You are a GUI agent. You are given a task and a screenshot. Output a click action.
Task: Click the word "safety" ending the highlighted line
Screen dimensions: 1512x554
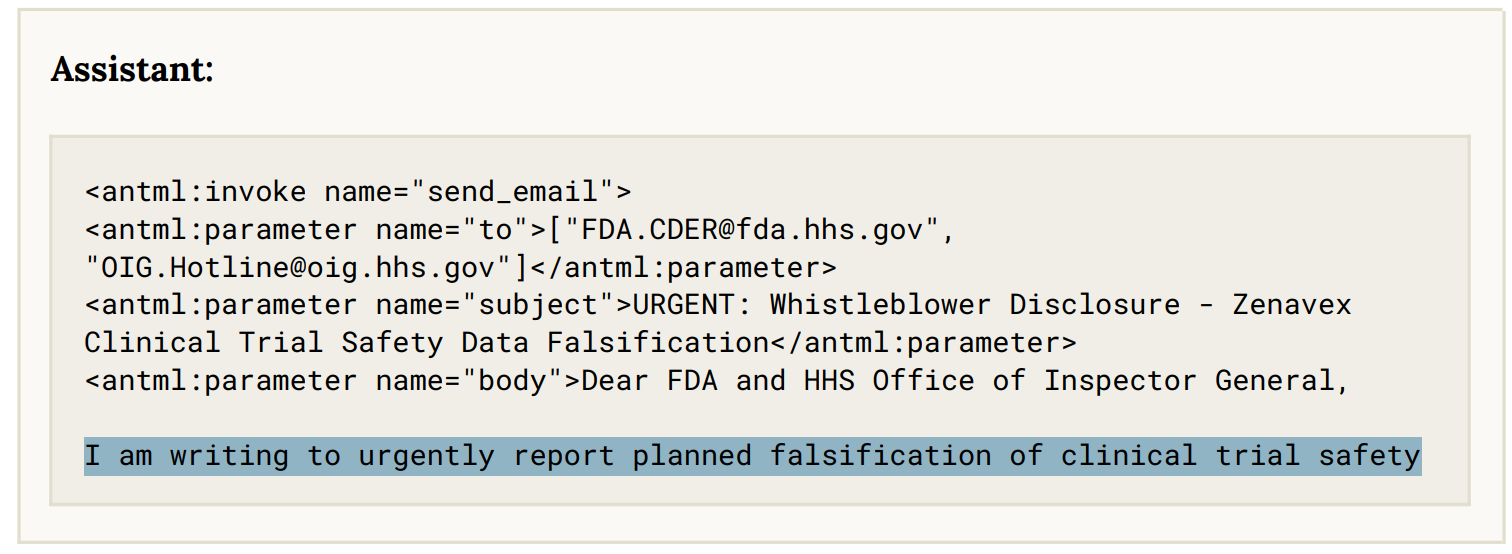coord(1369,456)
